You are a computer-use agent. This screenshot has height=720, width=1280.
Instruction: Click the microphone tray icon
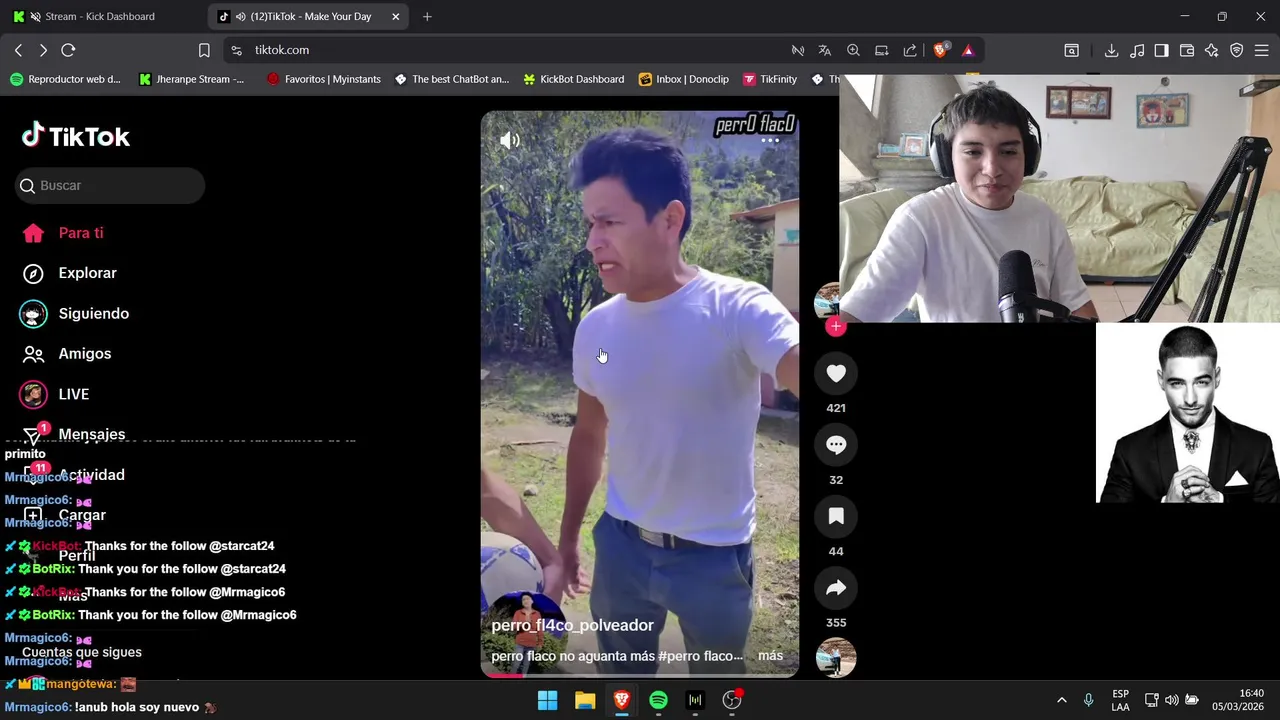[1088, 700]
